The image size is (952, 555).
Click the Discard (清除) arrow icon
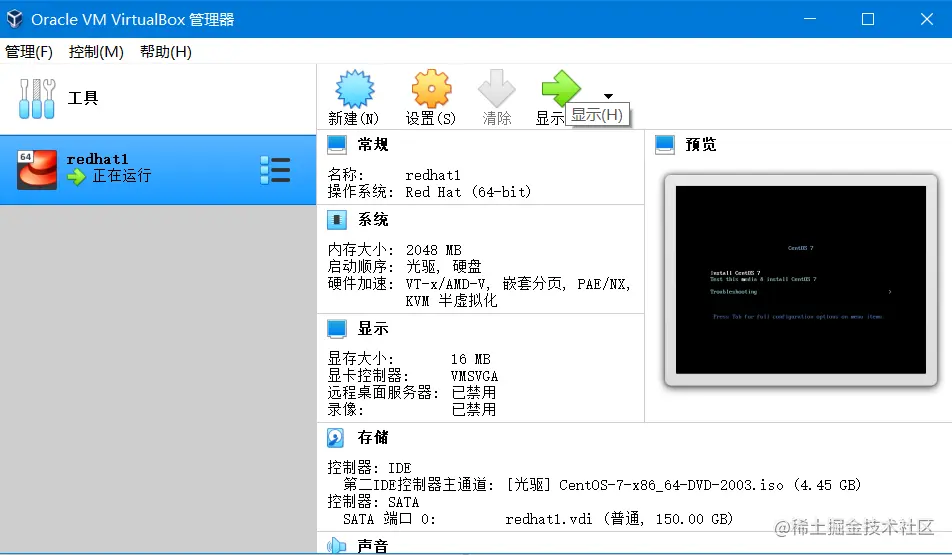coord(497,89)
